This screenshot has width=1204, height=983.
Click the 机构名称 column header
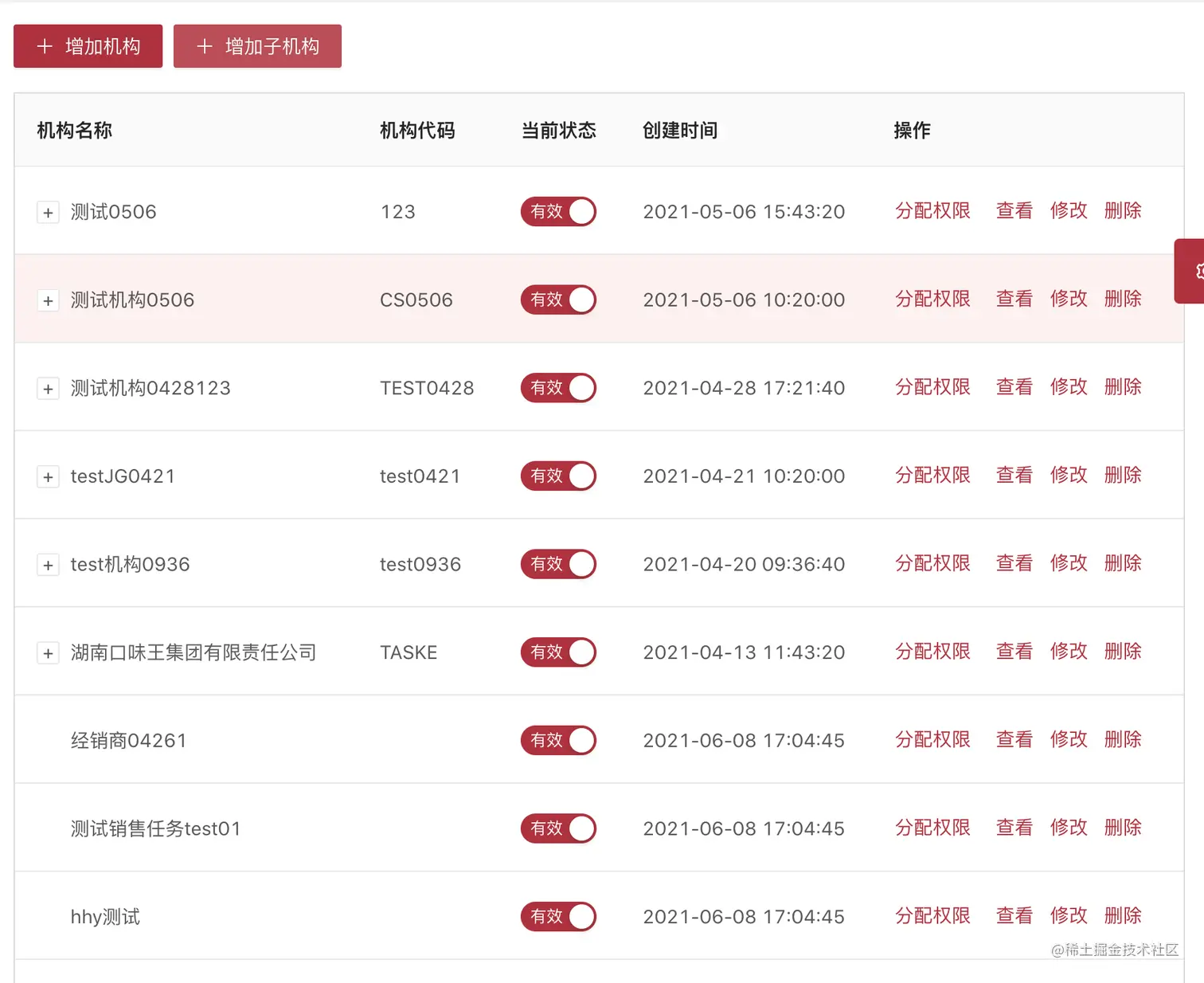pos(73,130)
